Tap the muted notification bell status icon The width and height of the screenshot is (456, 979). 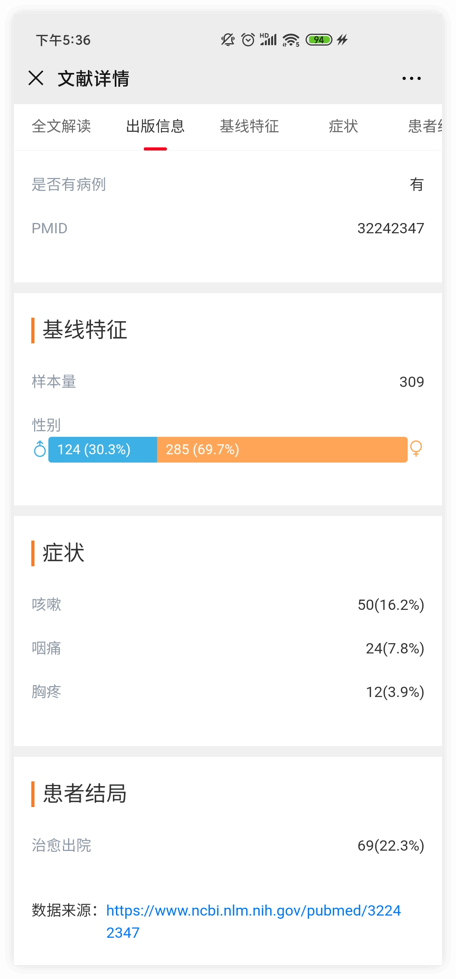[x=228, y=40]
